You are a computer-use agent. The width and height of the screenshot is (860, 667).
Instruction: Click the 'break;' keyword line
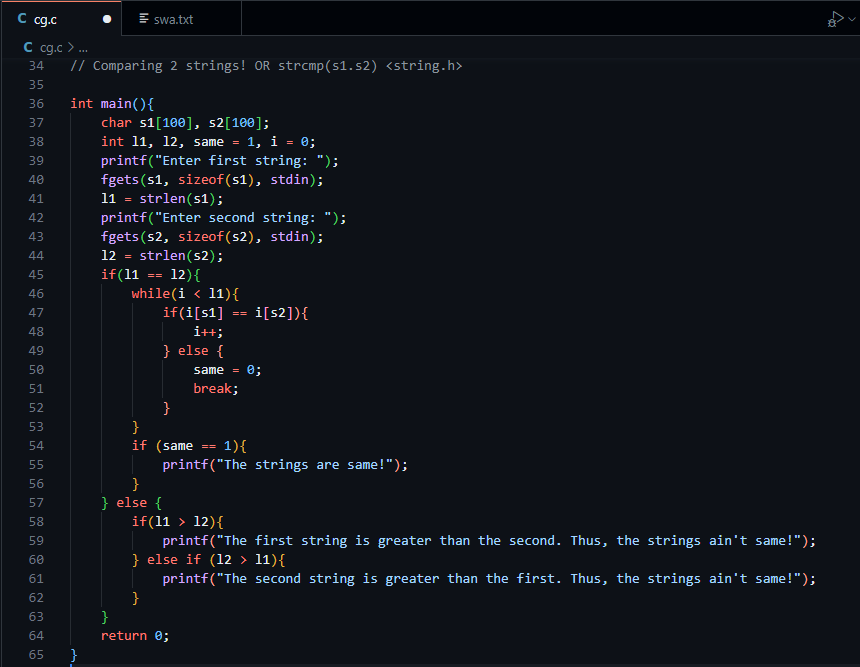pyautogui.click(x=216, y=389)
